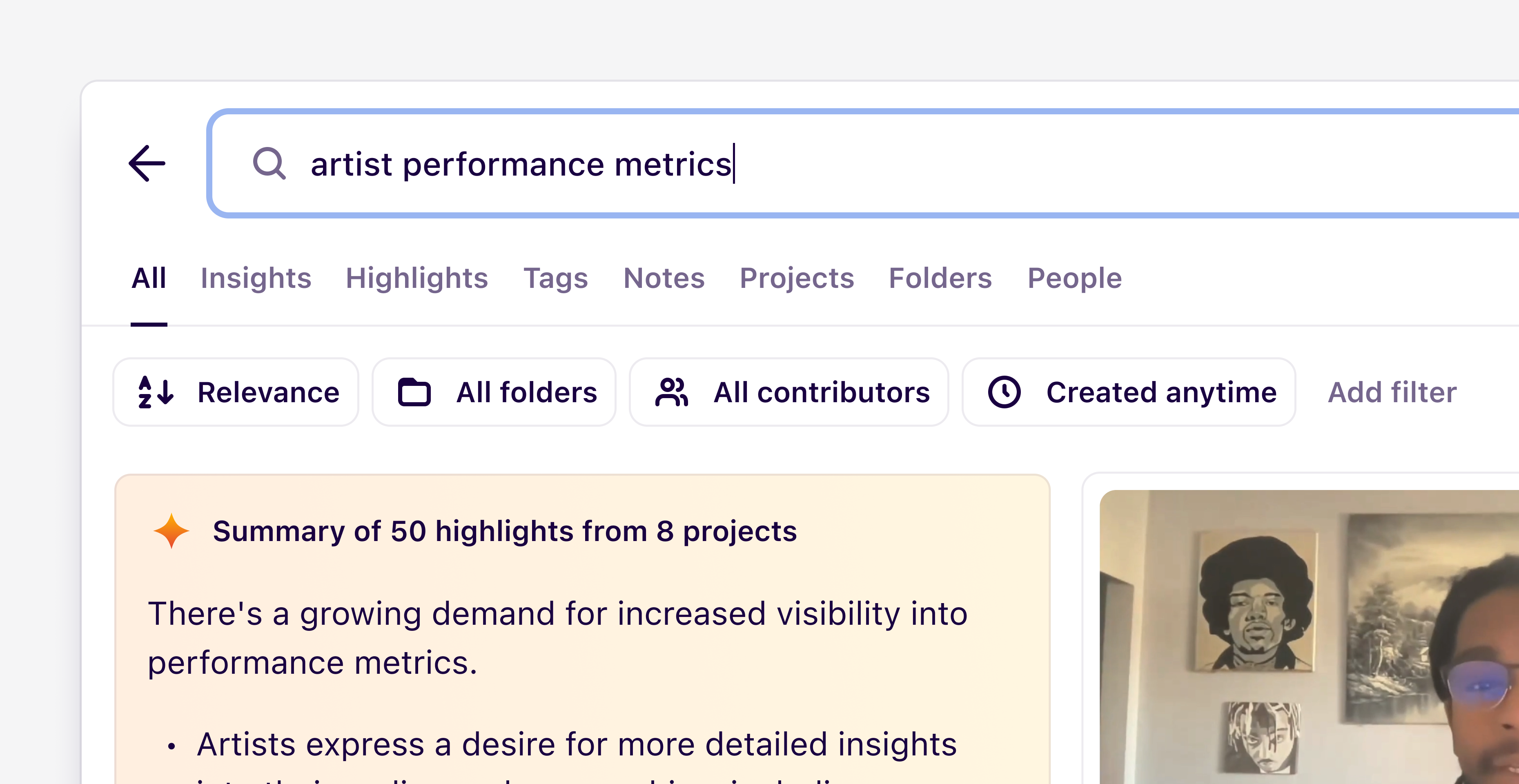Click the people icon in All contributors
The height and width of the screenshot is (784, 1519).
pos(671,392)
